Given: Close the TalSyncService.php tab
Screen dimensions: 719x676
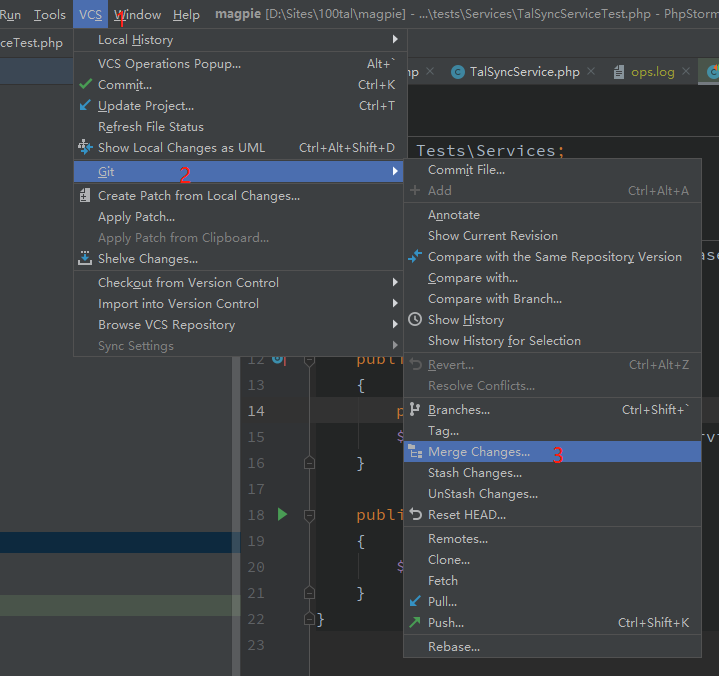Looking at the screenshot, I should tap(591, 72).
